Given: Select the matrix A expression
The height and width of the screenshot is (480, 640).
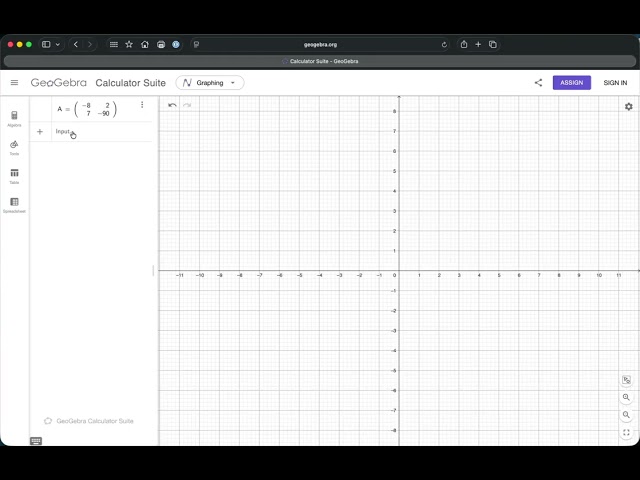Looking at the screenshot, I should pyautogui.click(x=87, y=109).
